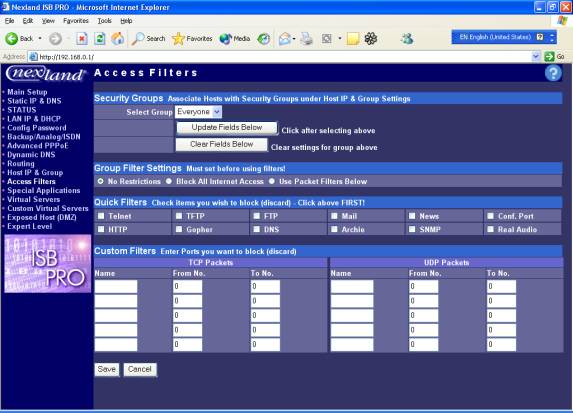Open the Tools menu
The height and width of the screenshot is (413, 573).
click(105, 21)
